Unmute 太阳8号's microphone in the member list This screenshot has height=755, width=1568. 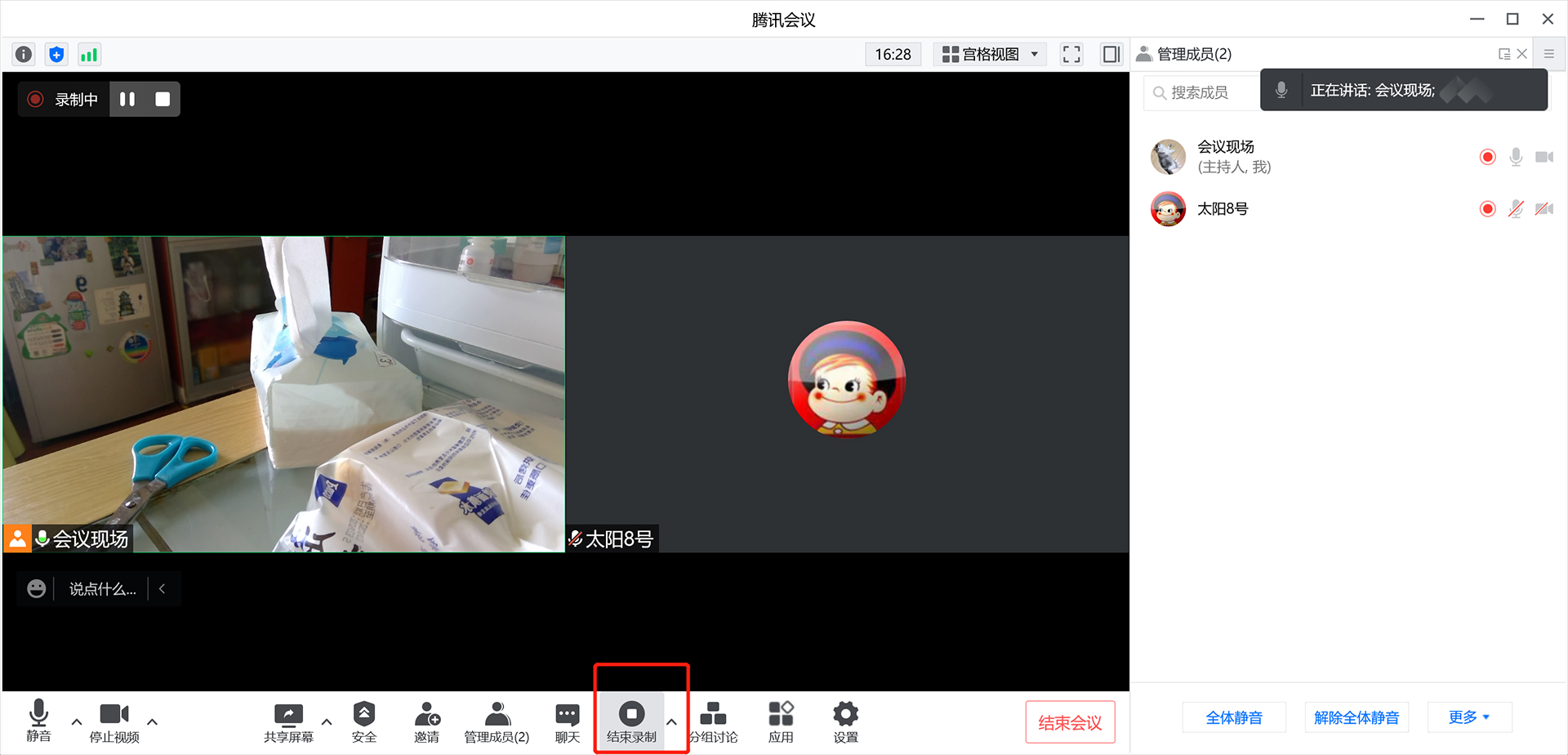click(x=1516, y=209)
